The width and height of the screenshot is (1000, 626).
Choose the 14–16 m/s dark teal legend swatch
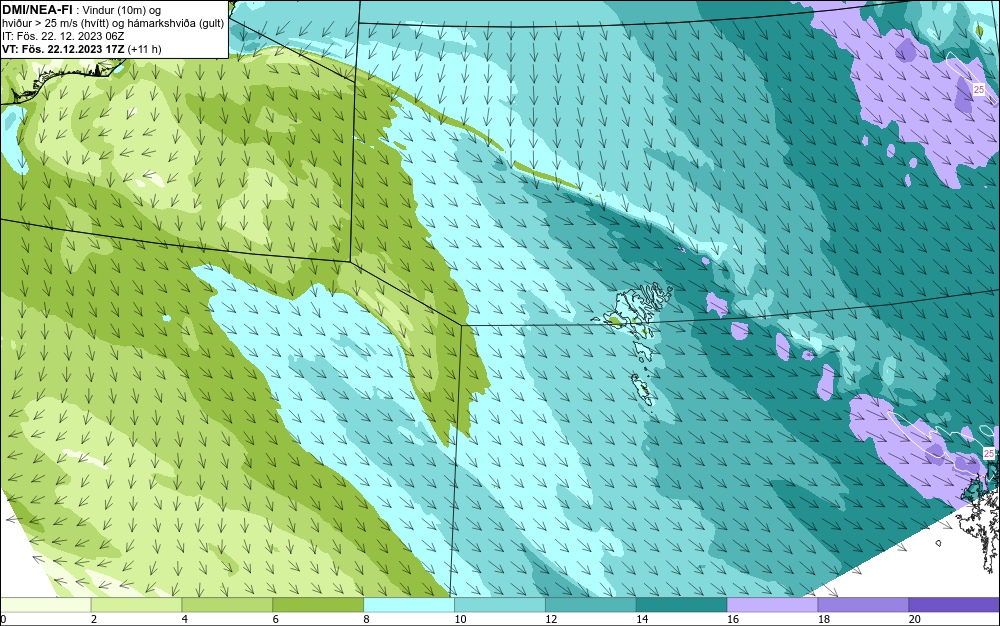(682, 604)
